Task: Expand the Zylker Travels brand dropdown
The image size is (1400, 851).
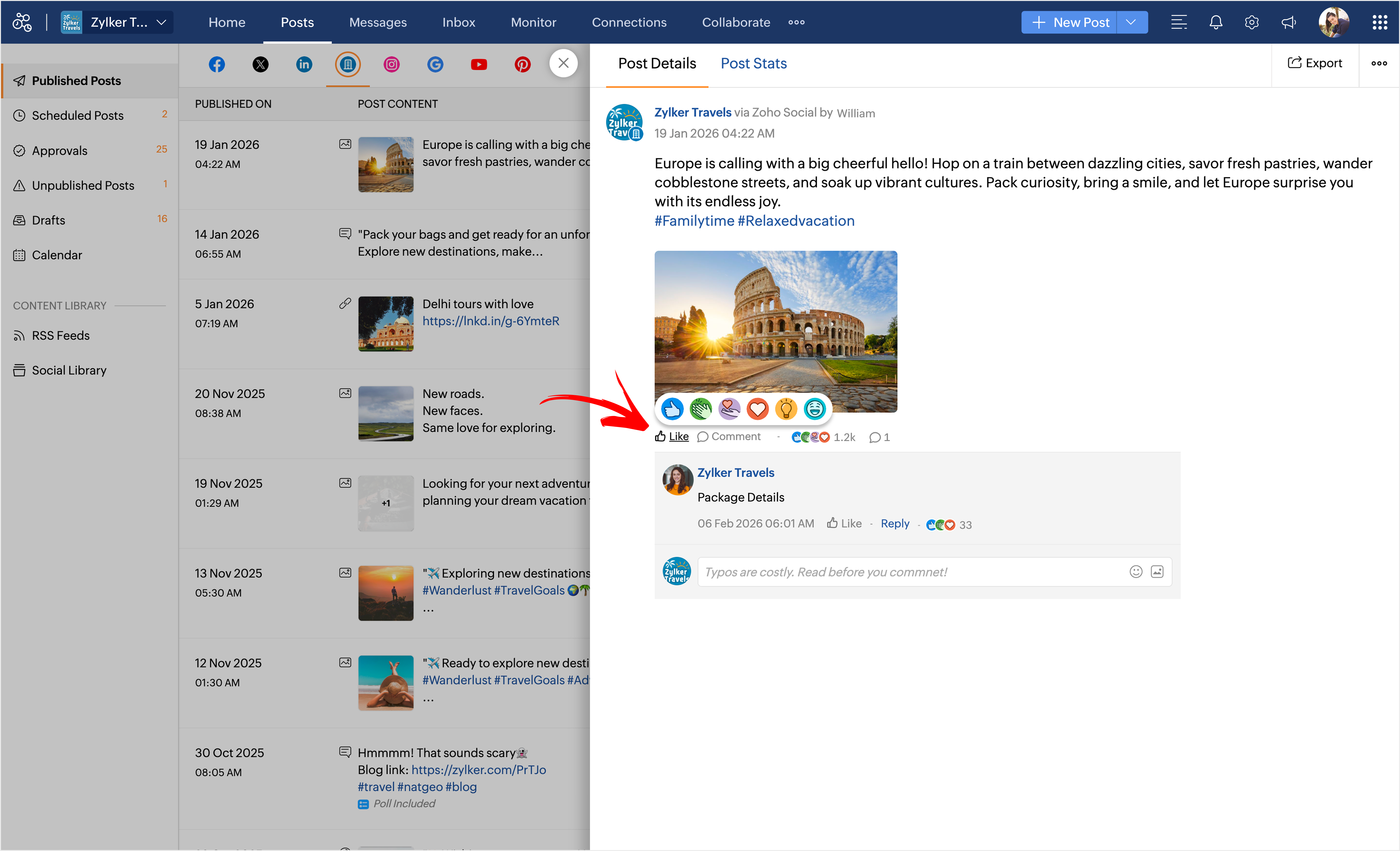Action: (161, 22)
